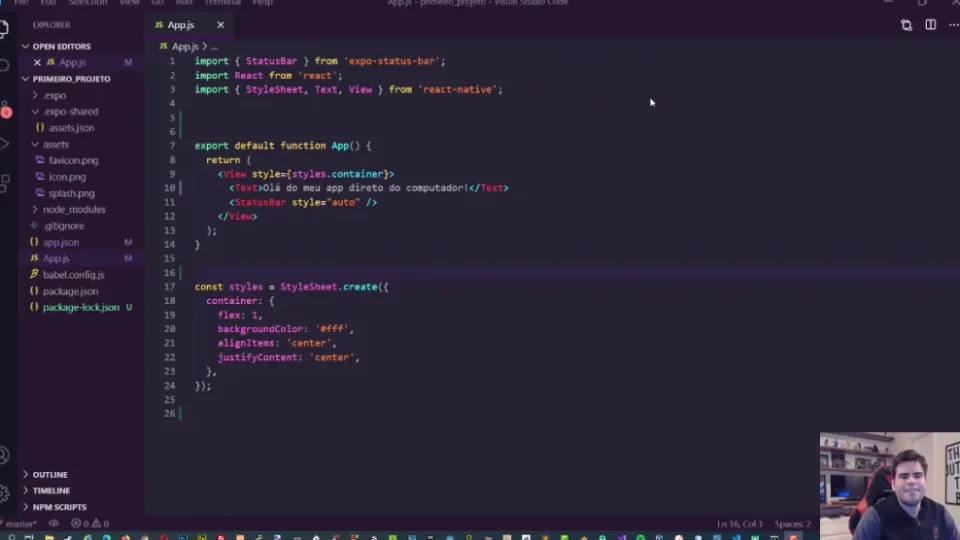The image size is (960, 540).
Task: Open package-lock.json in the explorer
Action: pyautogui.click(x=81, y=307)
